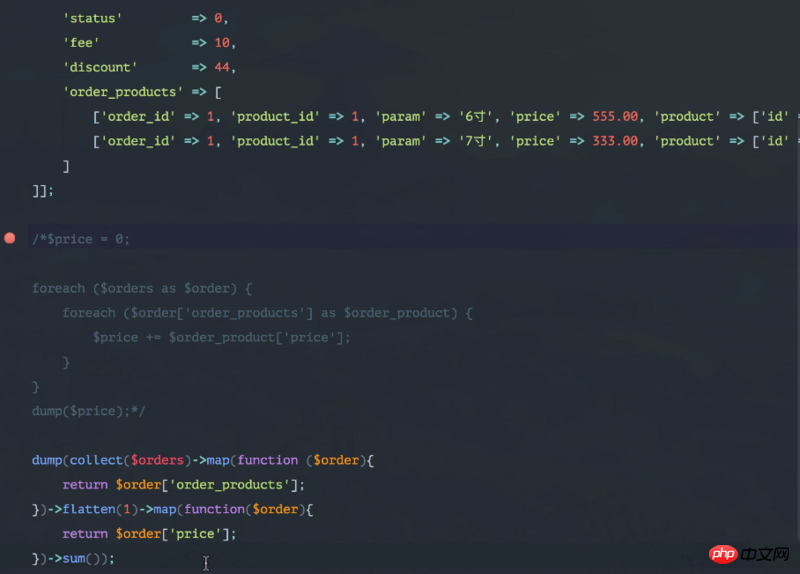
Task: Click the 'status' array key
Action: [x=92, y=18]
